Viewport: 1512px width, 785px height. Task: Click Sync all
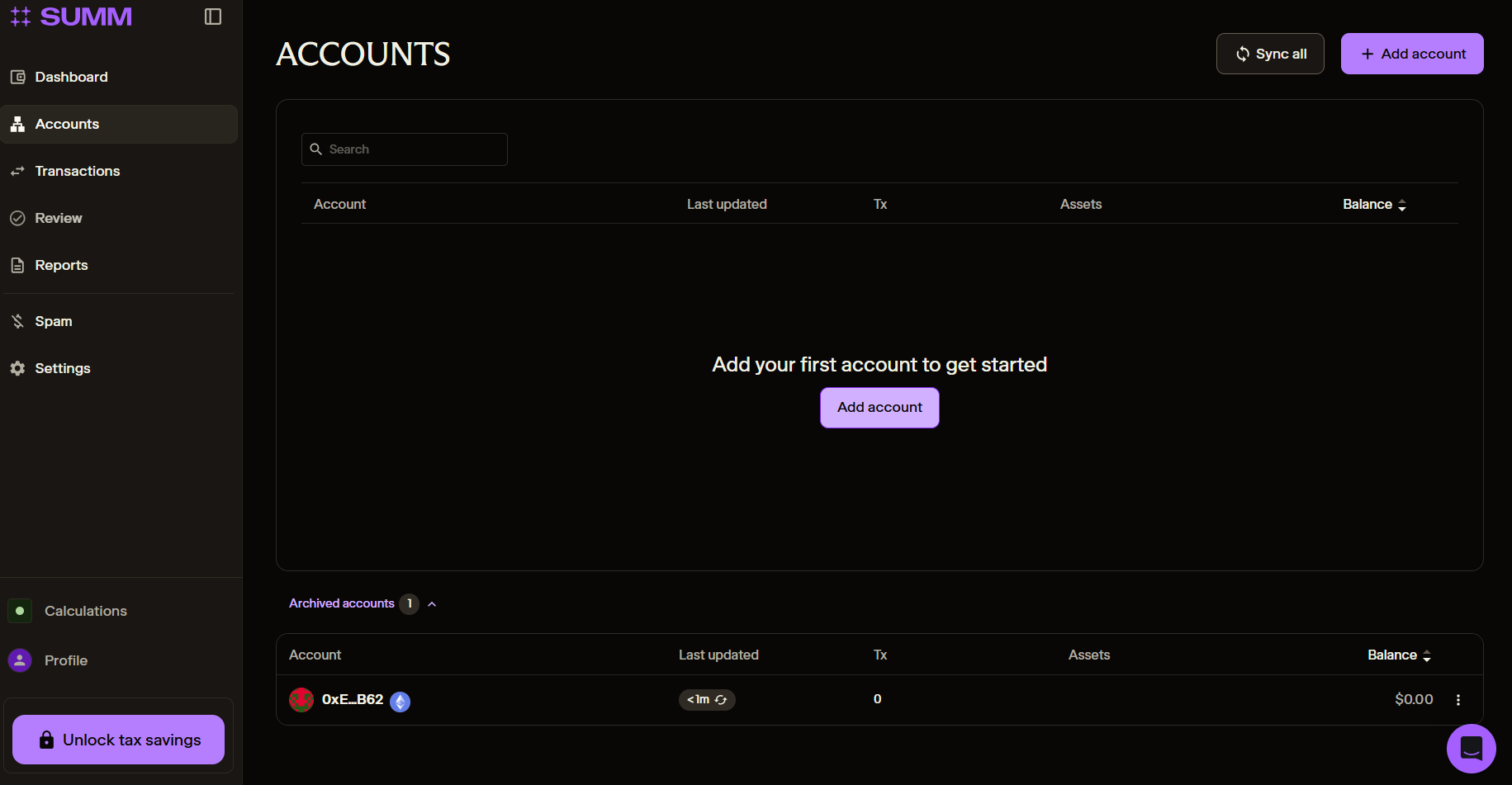pos(1270,53)
